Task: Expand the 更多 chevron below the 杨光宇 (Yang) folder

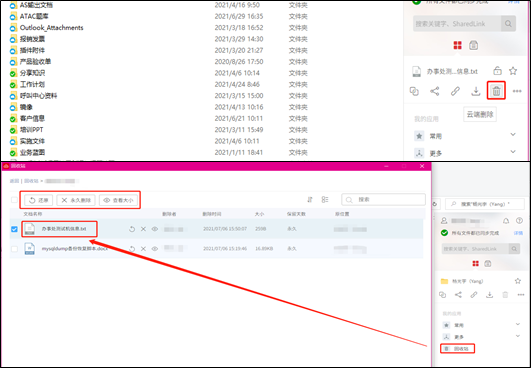Action: (518, 336)
